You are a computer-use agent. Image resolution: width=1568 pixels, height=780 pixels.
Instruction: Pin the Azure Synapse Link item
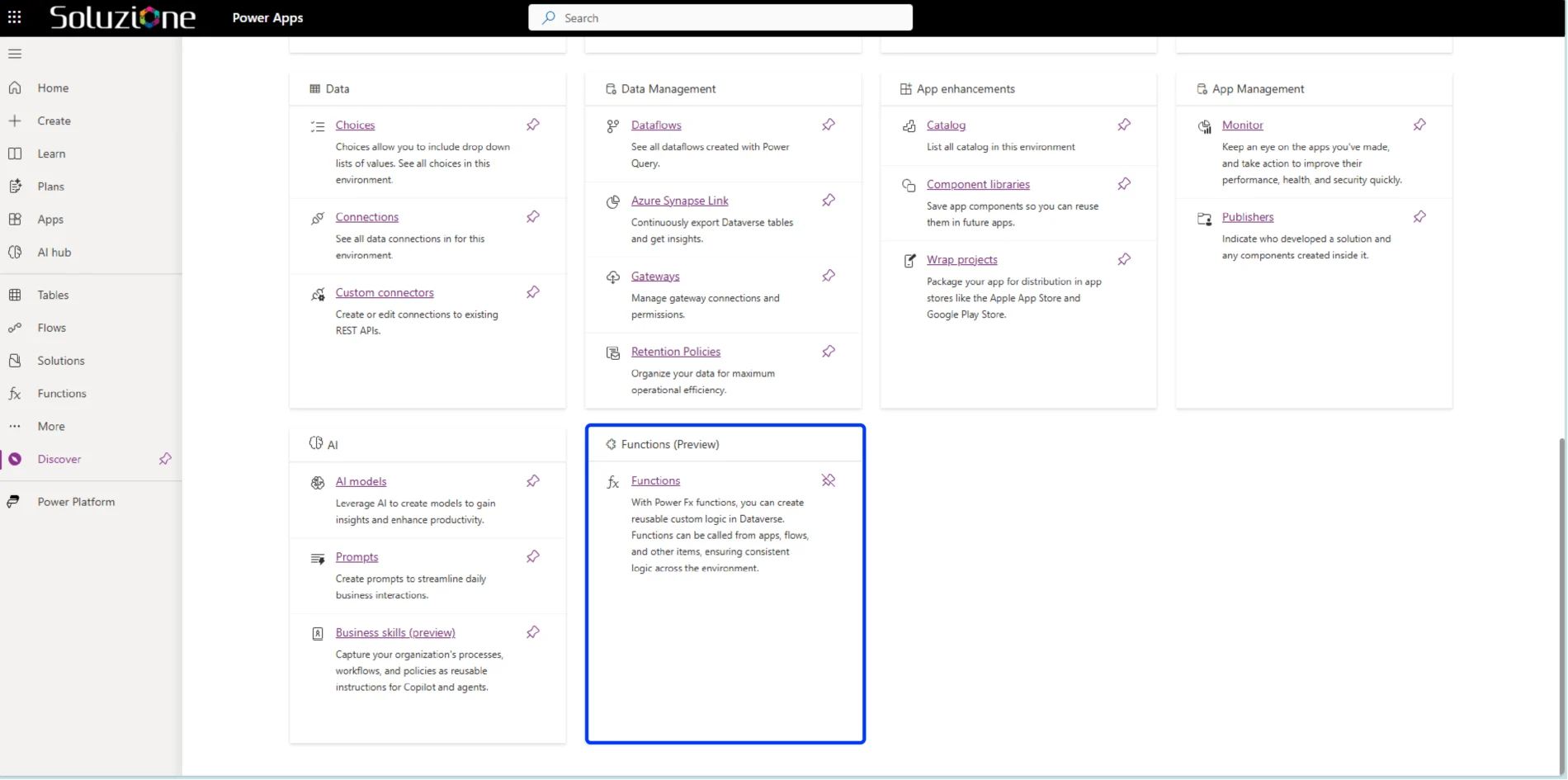(829, 201)
